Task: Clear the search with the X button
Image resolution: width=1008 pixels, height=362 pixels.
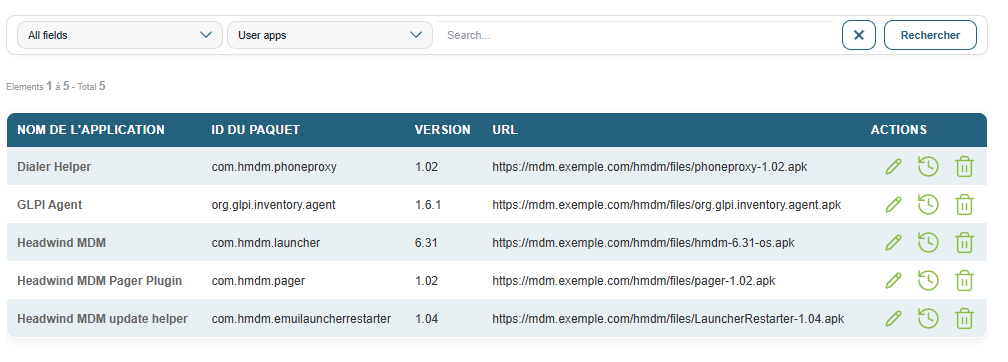Action: tap(859, 35)
